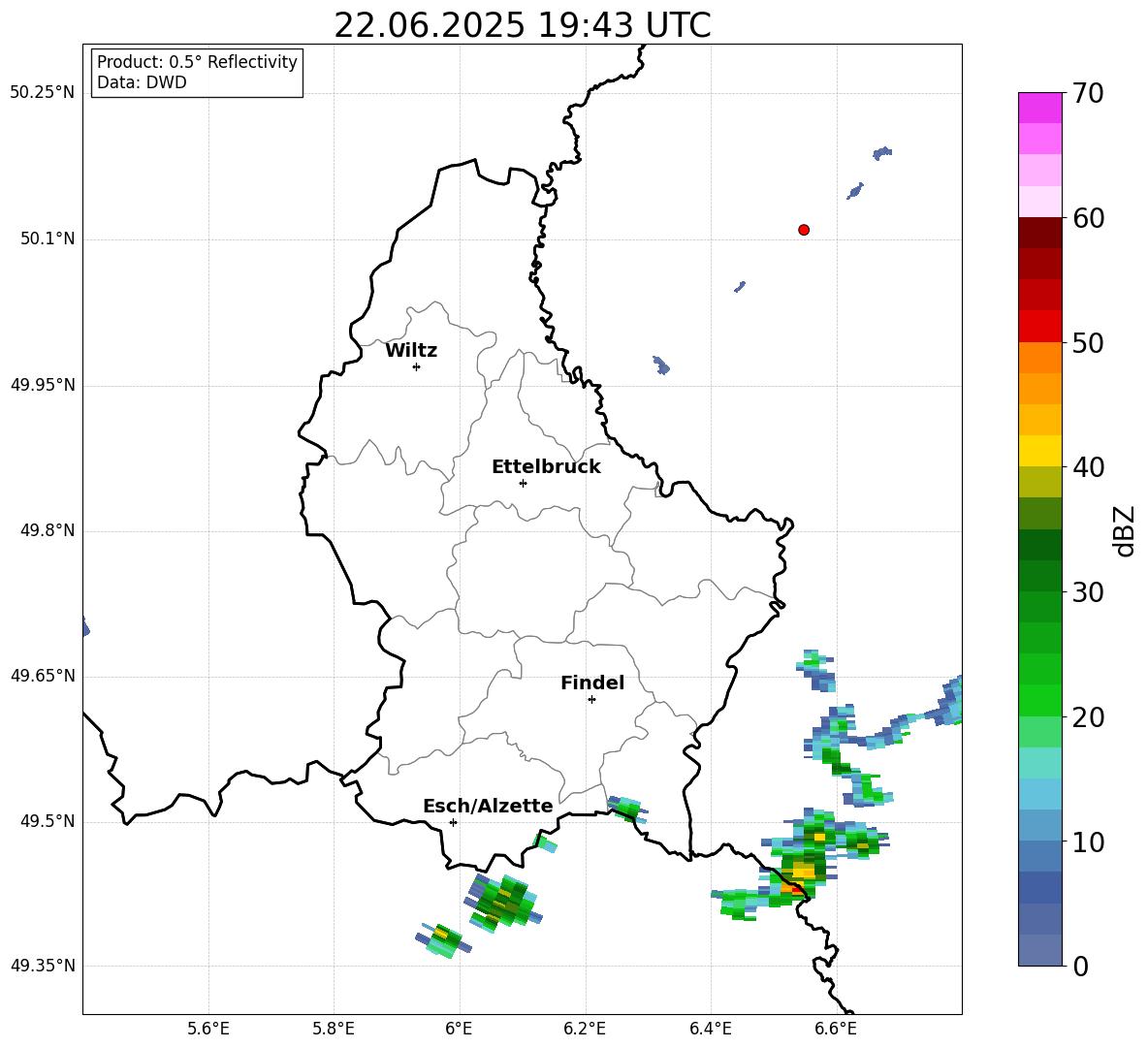This screenshot has width=1148, height=1048.
Task: Click the colorbar value 50
Action: [x=1088, y=342]
